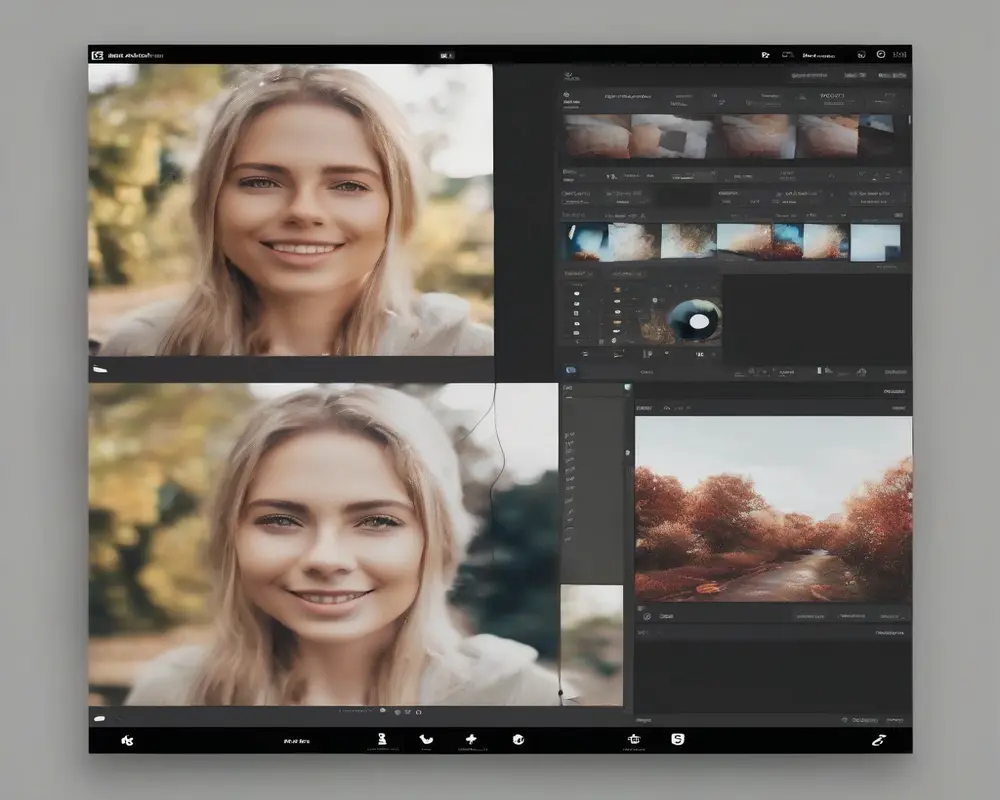The height and width of the screenshot is (800, 1000).
Task: Click the plus-shaped icon in the bottom toolbar
Action: 471,739
